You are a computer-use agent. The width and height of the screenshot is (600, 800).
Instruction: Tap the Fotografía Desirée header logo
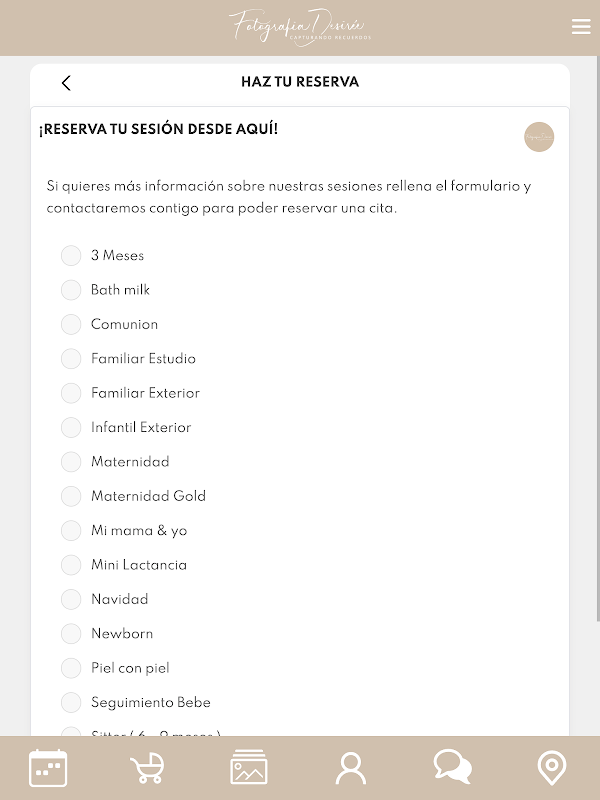(x=300, y=26)
